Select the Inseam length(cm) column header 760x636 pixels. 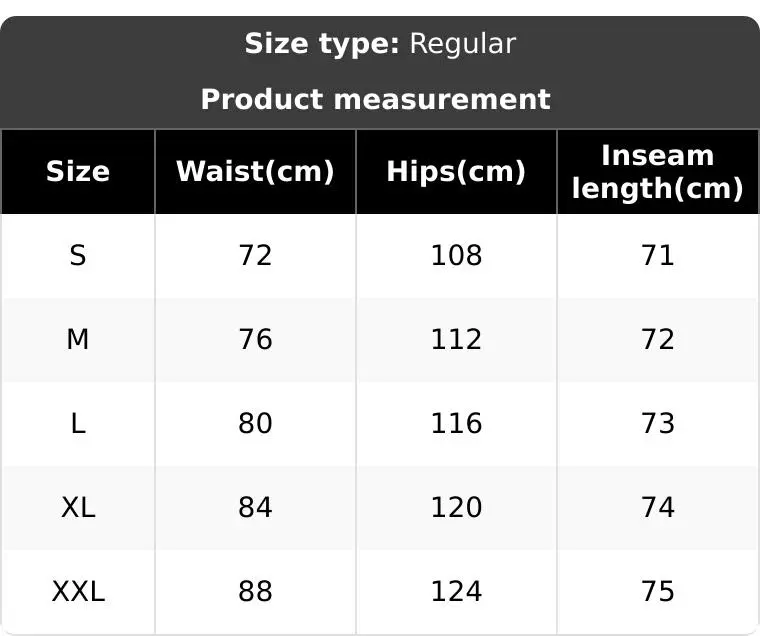point(657,171)
